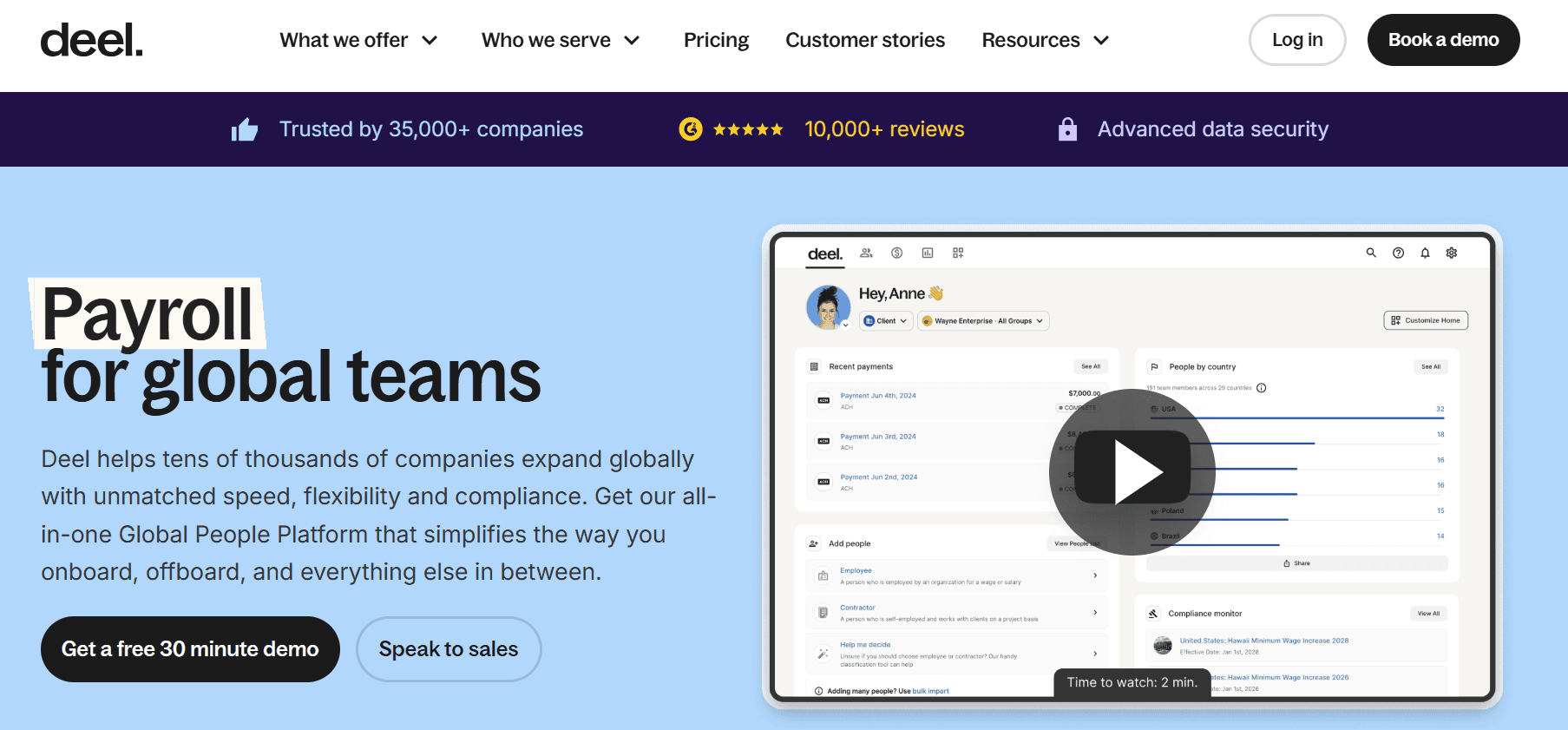The height and width of the screenshot is (730, 1568).
Task: Click 'Trusted by 35,000+ companies' text
Action: (x=431, y=129)
